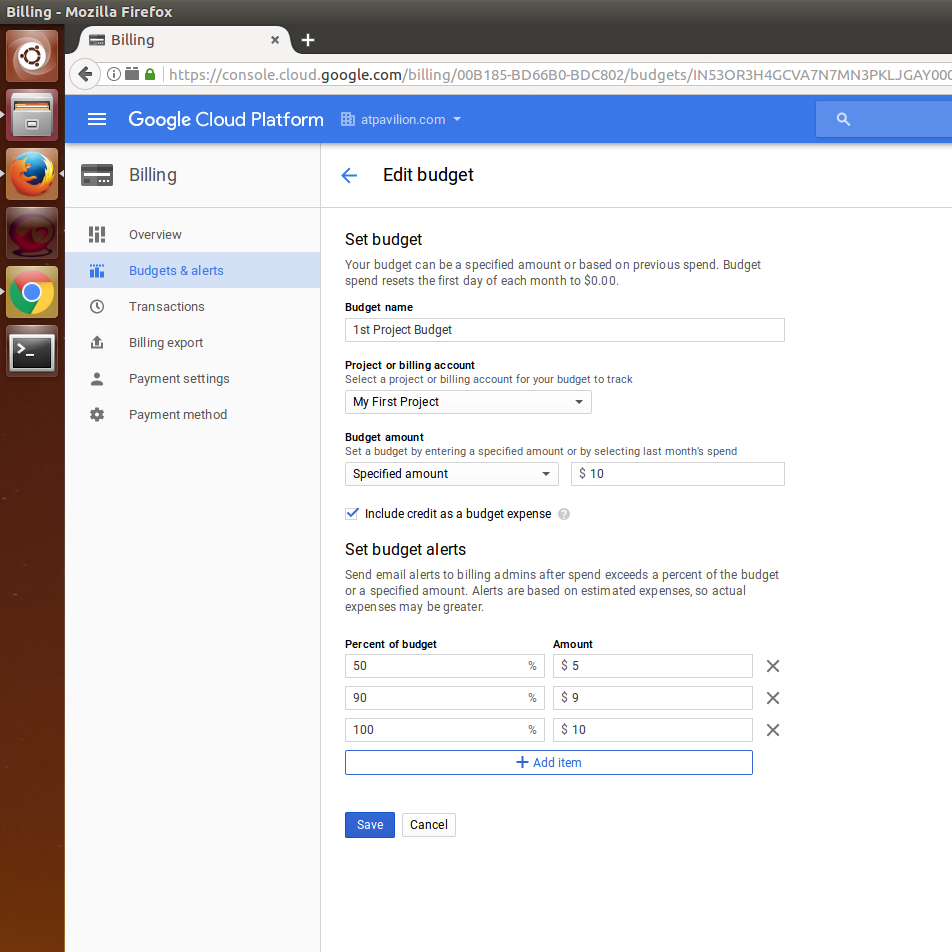Screen dimensions: 952x952
Task: Click the site information icon in address bar
Action: (x=114, y=74)
